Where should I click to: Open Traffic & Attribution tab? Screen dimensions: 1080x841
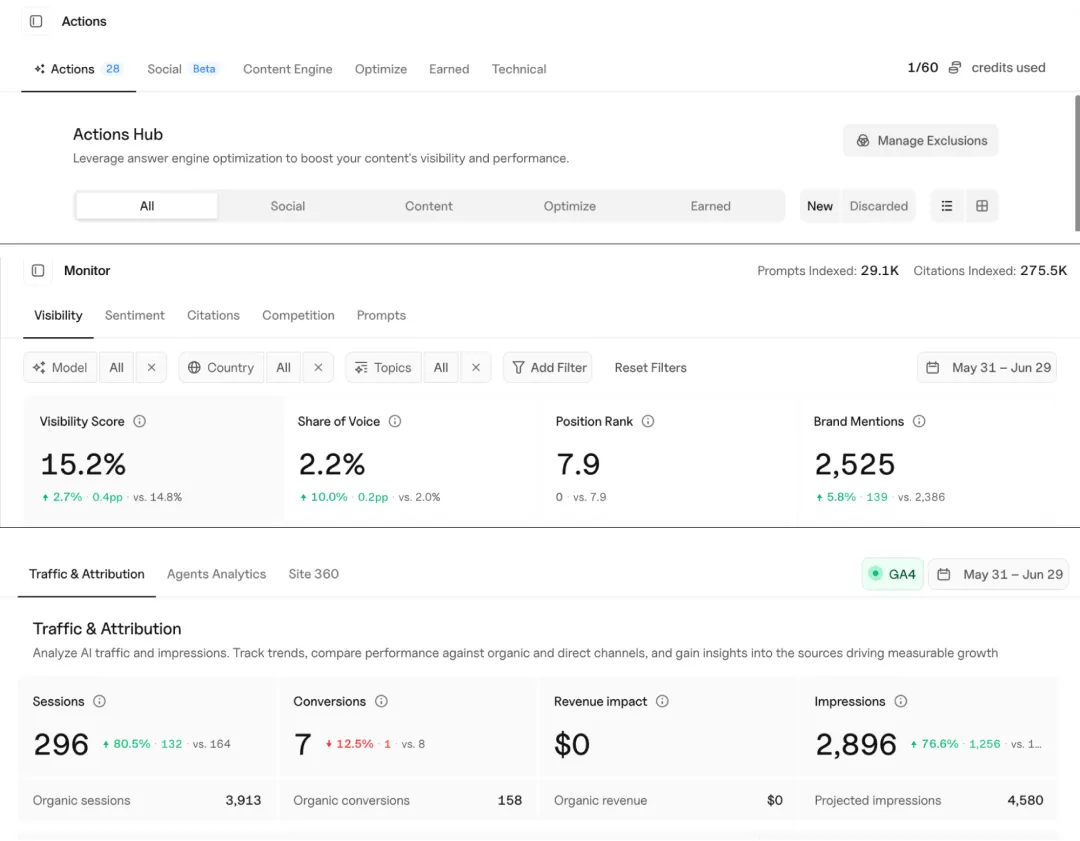coord(87,574)
